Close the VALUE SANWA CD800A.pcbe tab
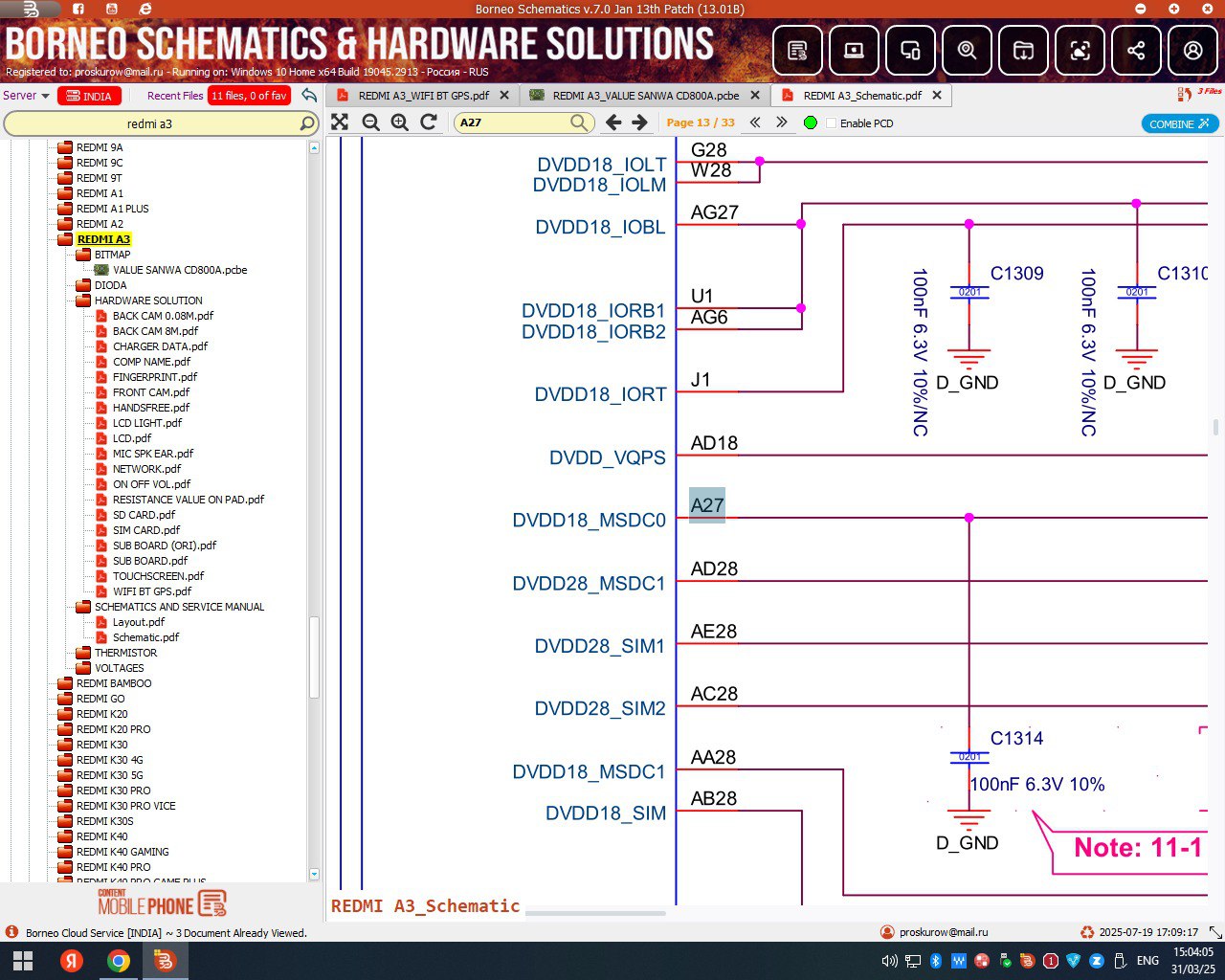 (x=755, y=96)
